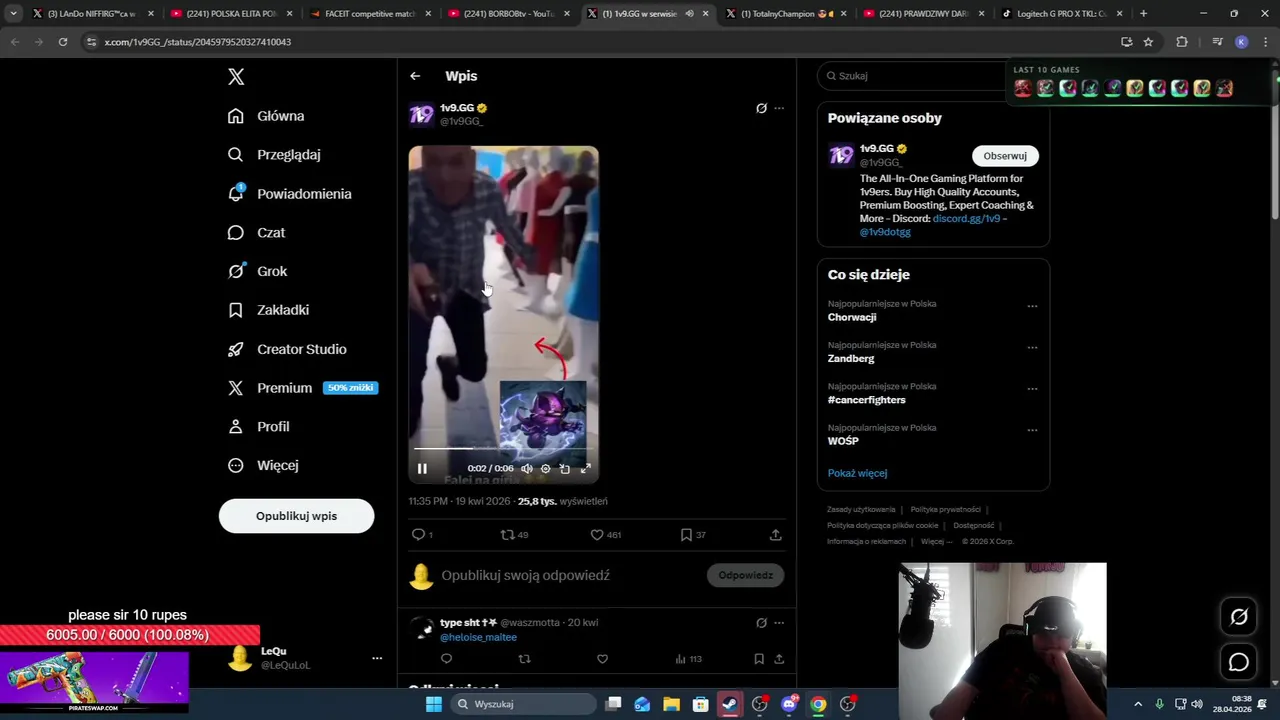Expand video to fullscreen

586,468
